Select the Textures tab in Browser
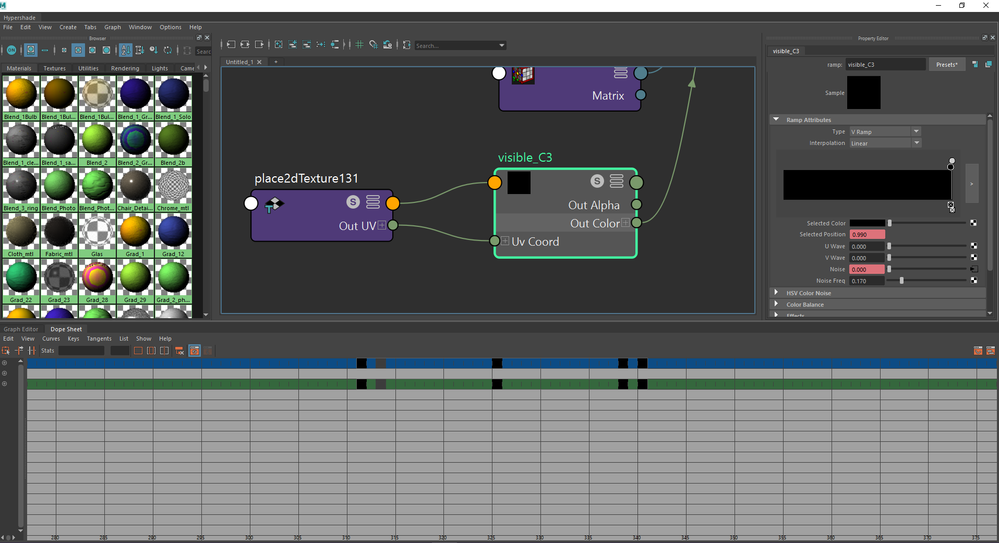 [54, 68]
